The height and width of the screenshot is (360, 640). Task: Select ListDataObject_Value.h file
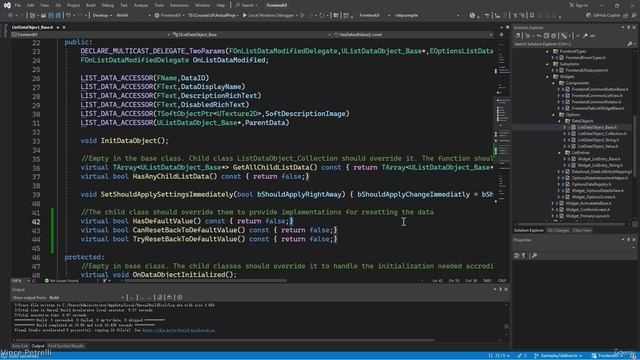pos(598,146)
